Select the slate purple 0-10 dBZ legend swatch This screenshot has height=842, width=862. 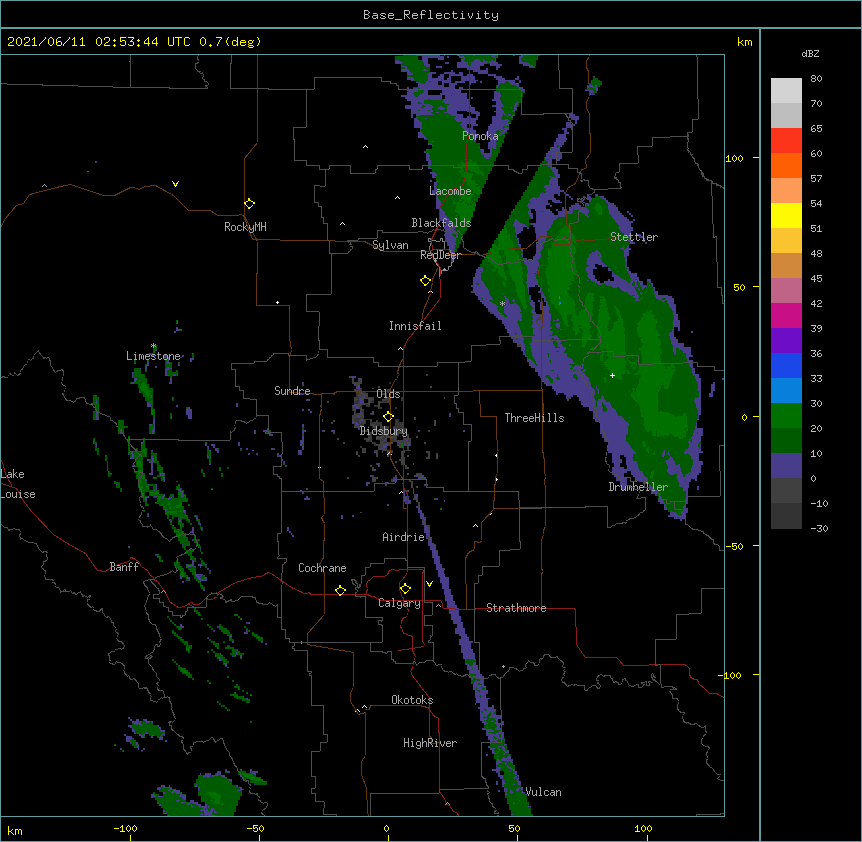786,466
